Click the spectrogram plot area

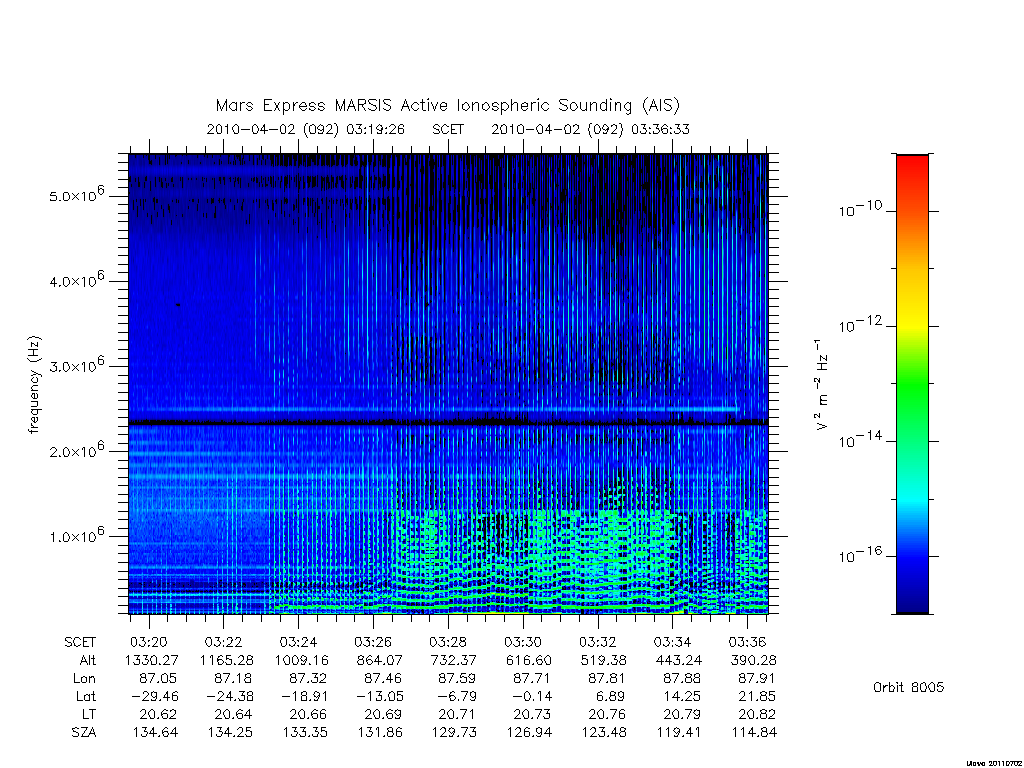[x=448, y=384]
